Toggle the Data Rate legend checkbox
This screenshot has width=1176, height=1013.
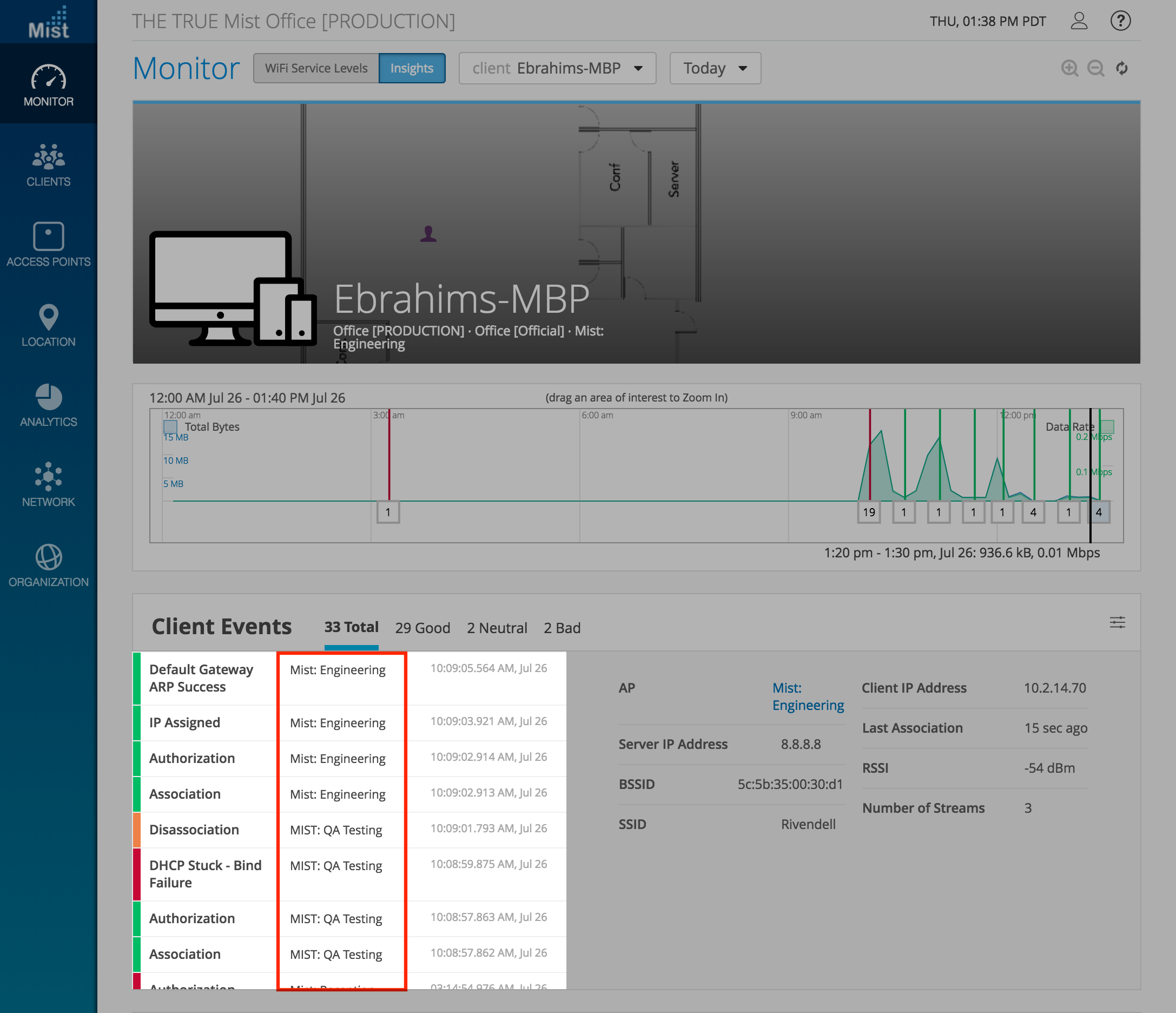[1107, 426]
